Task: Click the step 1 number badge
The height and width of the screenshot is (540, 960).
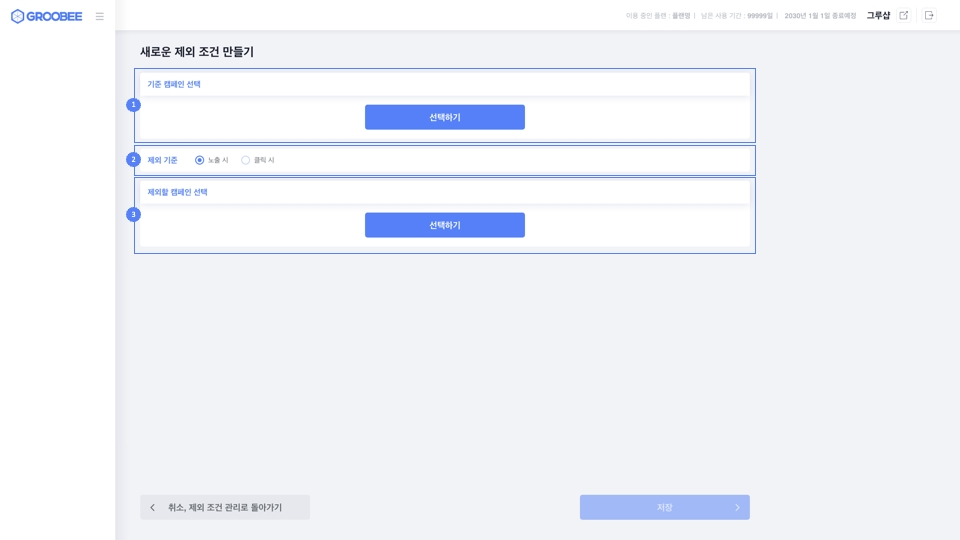Action: (133, 105)
